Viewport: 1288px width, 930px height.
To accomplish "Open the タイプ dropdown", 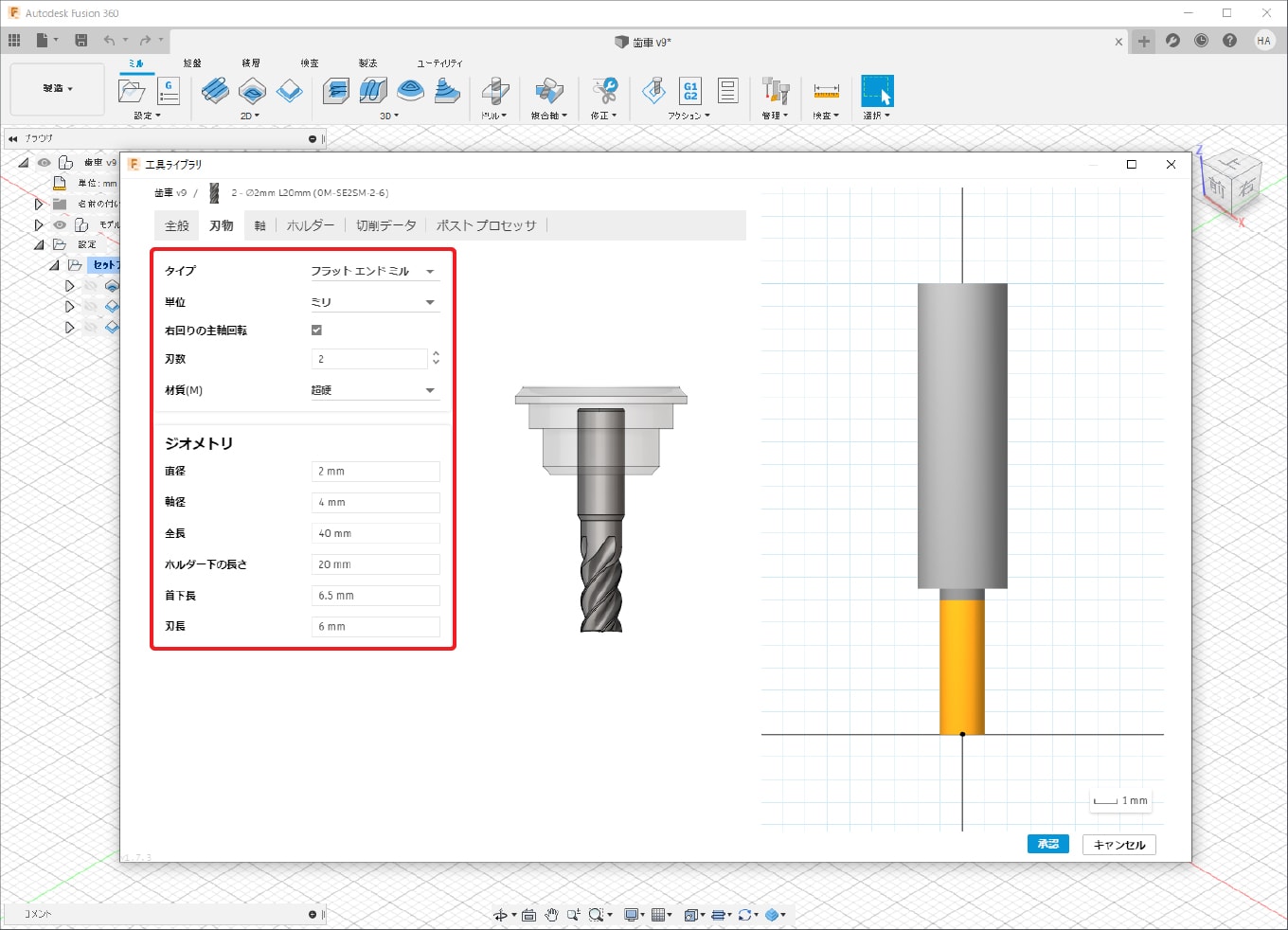I will 374,272.
